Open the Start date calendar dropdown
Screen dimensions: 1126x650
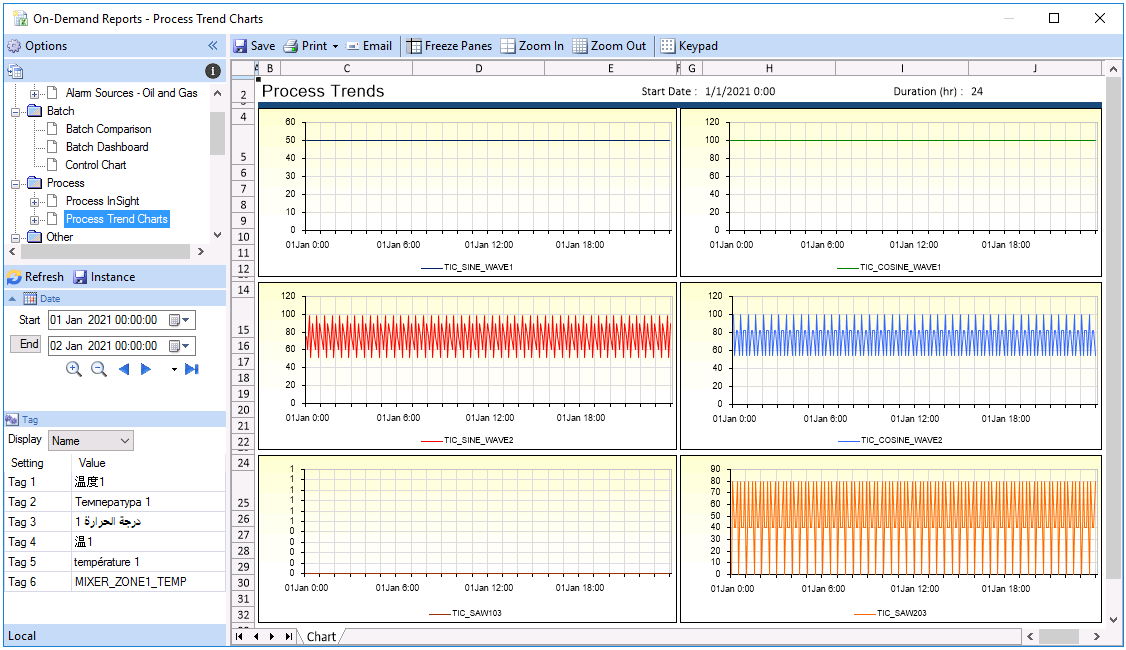[x=180, y=320]
